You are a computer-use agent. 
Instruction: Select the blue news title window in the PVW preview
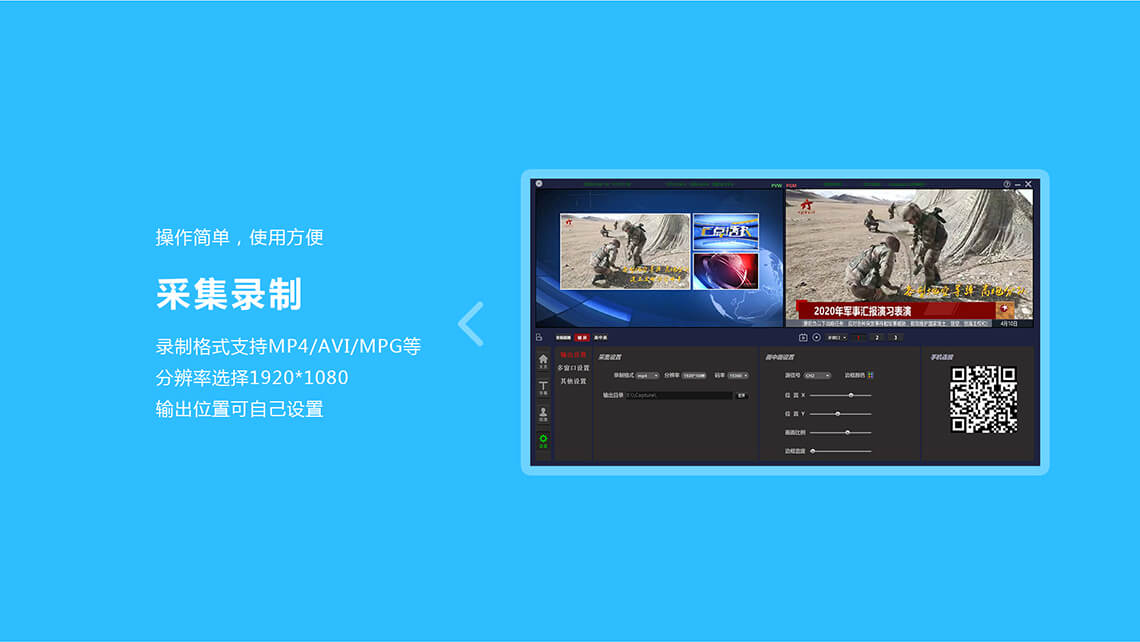[x=726, y=231]
